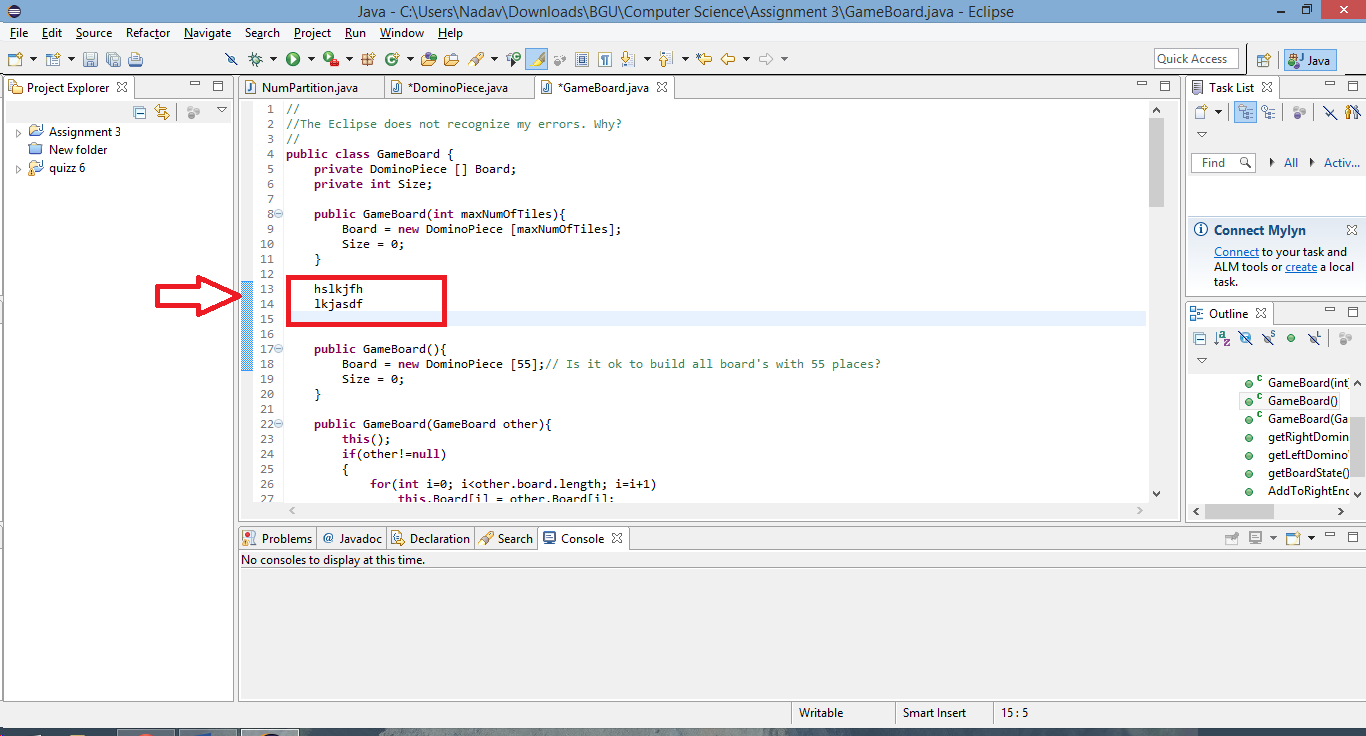Click the Print icon in main toolbar

(x=135, y=59)
